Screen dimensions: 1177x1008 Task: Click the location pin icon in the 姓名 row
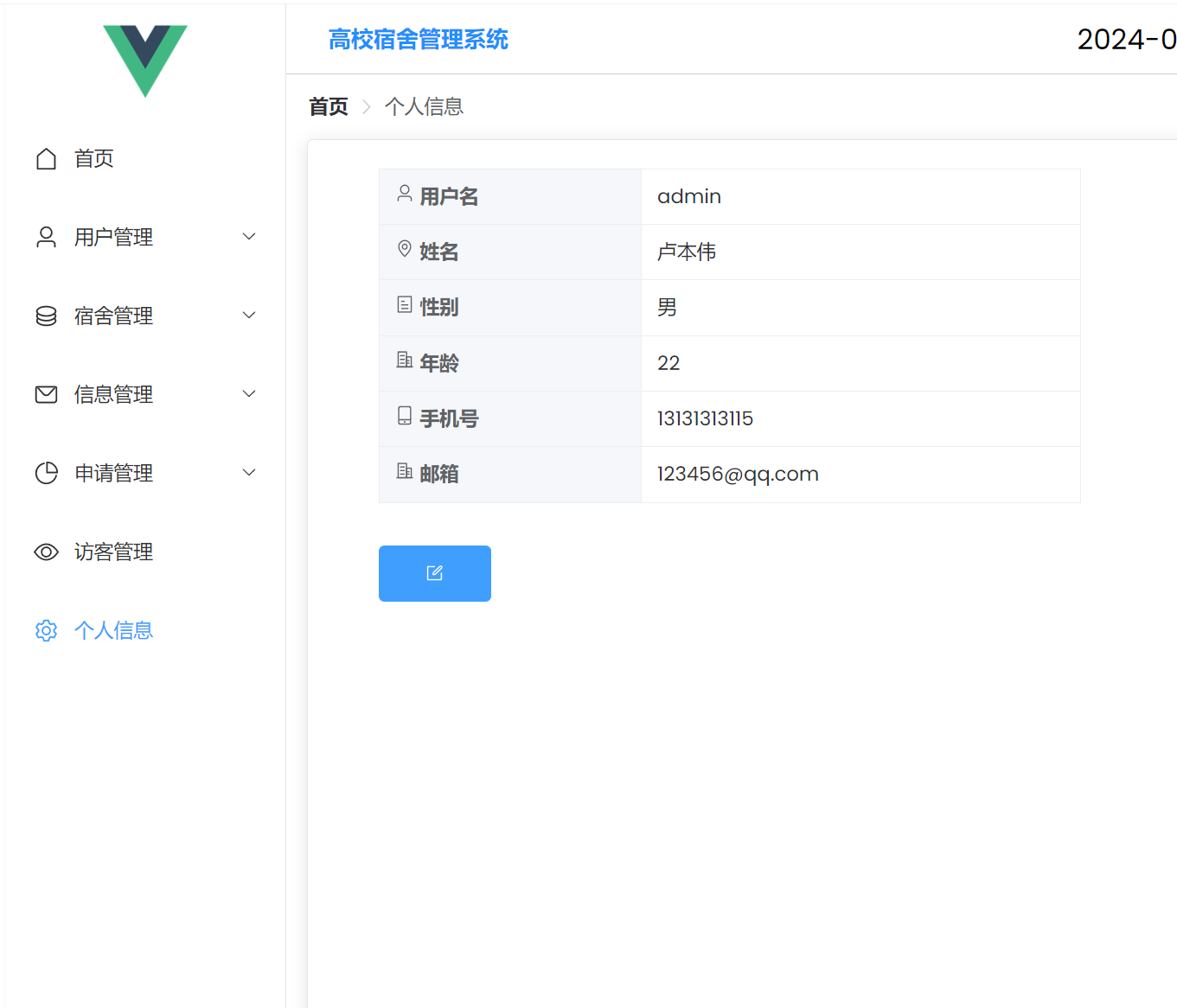pos(405,249)
